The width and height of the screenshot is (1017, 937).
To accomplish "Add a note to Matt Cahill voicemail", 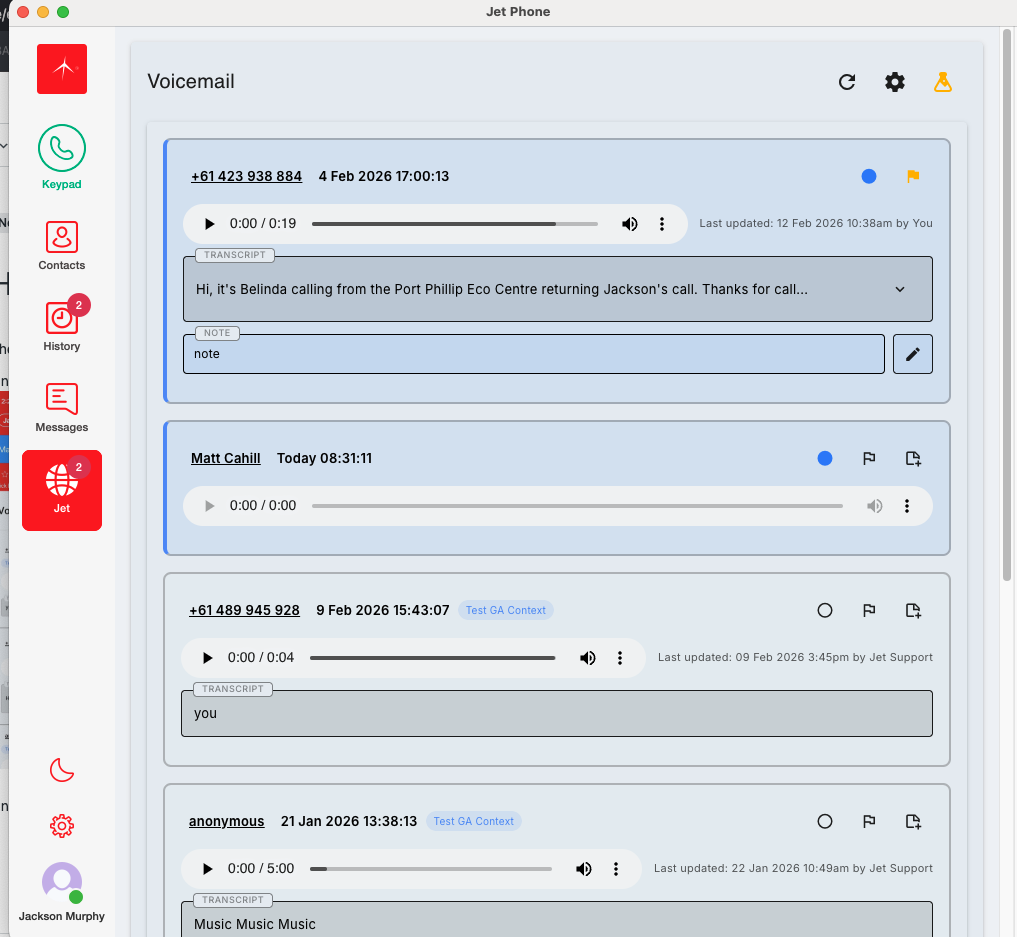I will (913, 458).
